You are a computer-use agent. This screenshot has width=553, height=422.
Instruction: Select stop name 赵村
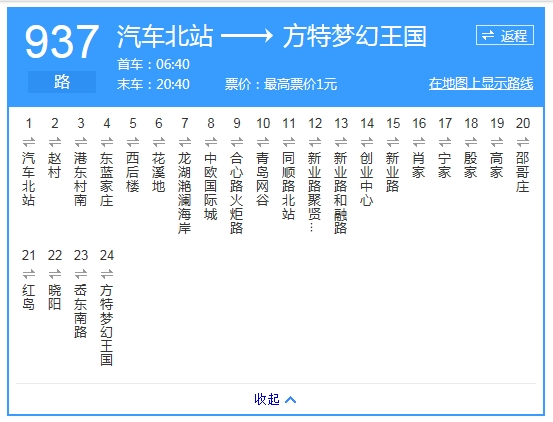click(55, 165)
